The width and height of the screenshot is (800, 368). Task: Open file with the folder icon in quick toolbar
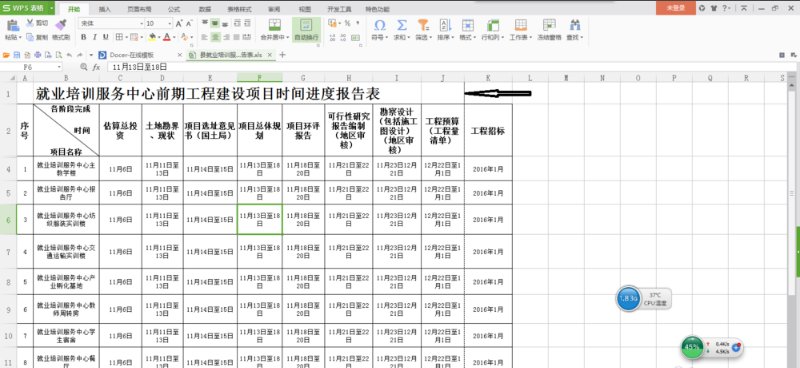(7, 55)
